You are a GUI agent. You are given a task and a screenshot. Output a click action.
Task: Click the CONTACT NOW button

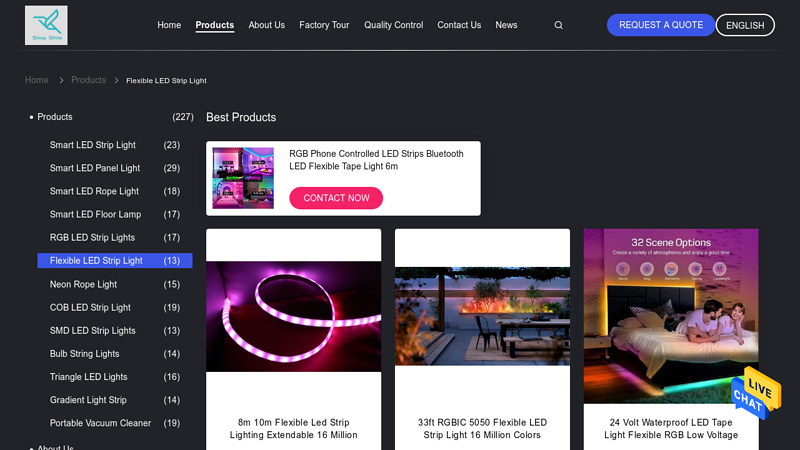[336, 198]
